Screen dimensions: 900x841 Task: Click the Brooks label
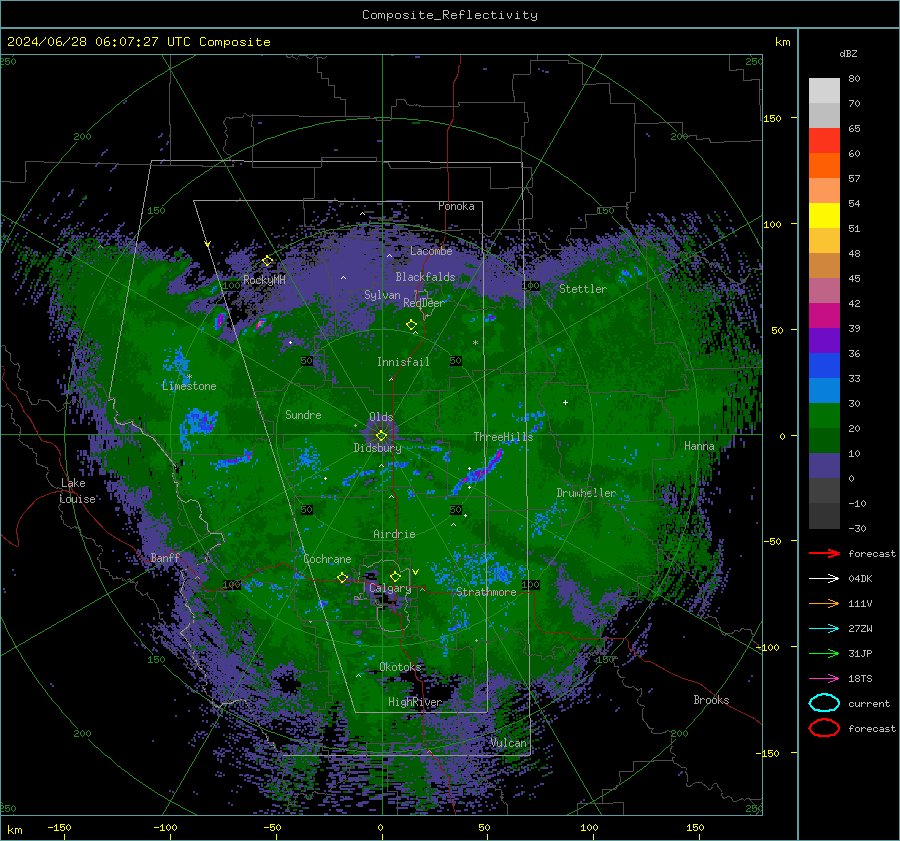point(711,700)
